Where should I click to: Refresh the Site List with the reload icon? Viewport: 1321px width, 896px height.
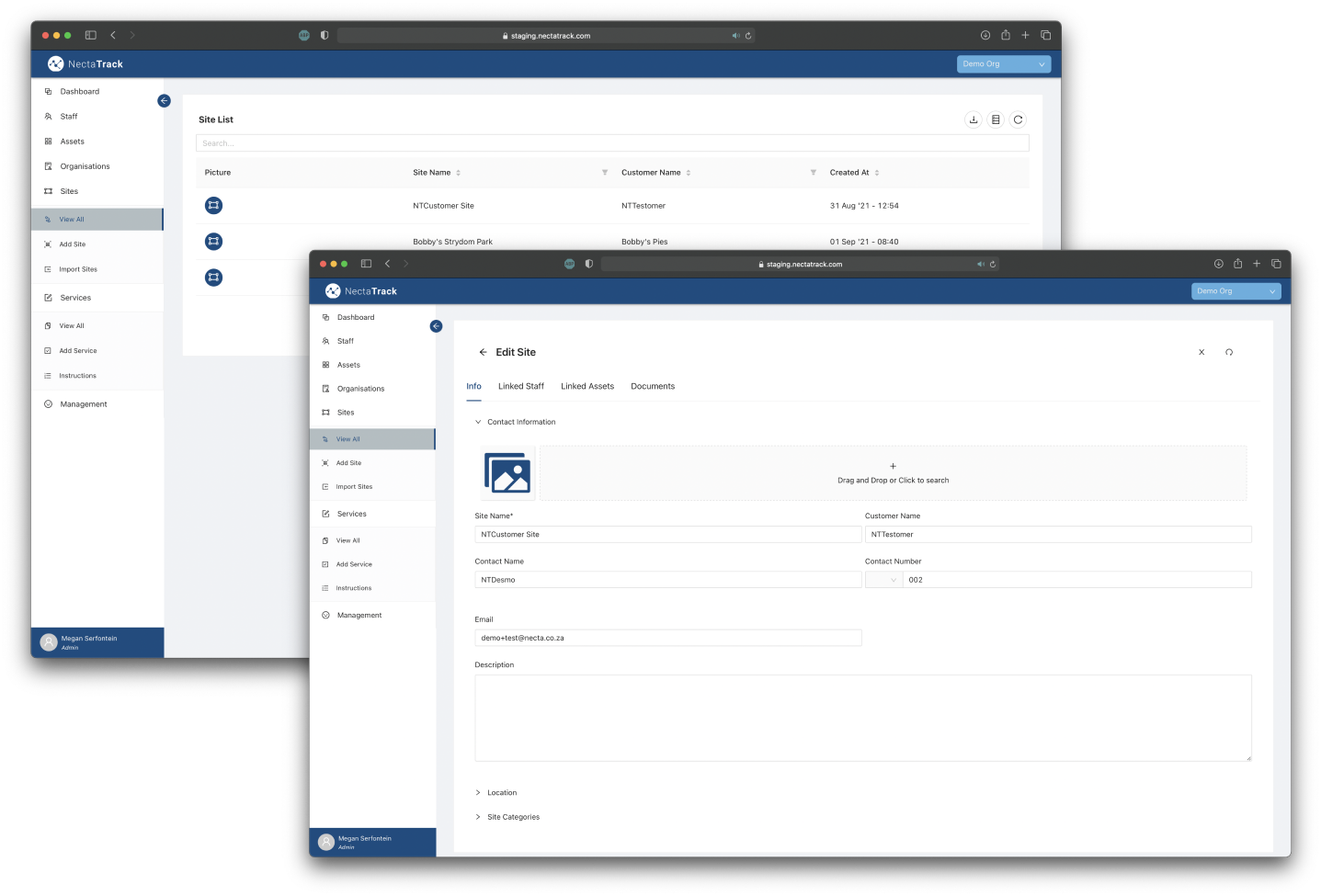pyautogui.click(x=1018, y=119)
